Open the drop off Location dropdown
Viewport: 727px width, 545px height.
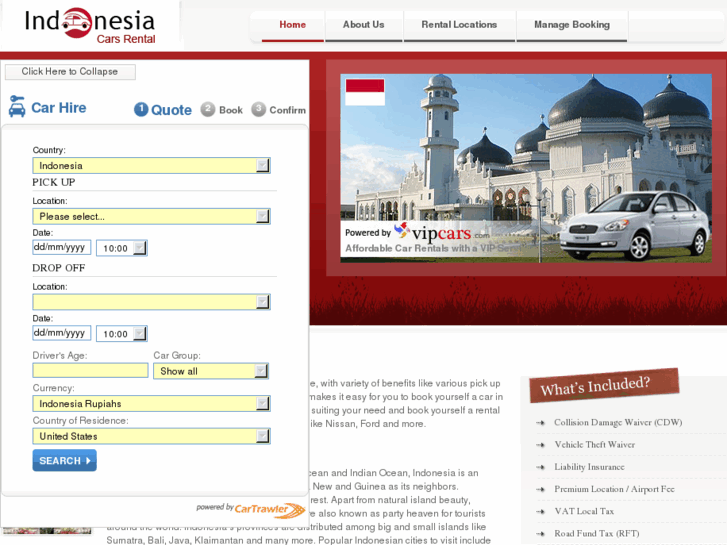click(151, 302)
